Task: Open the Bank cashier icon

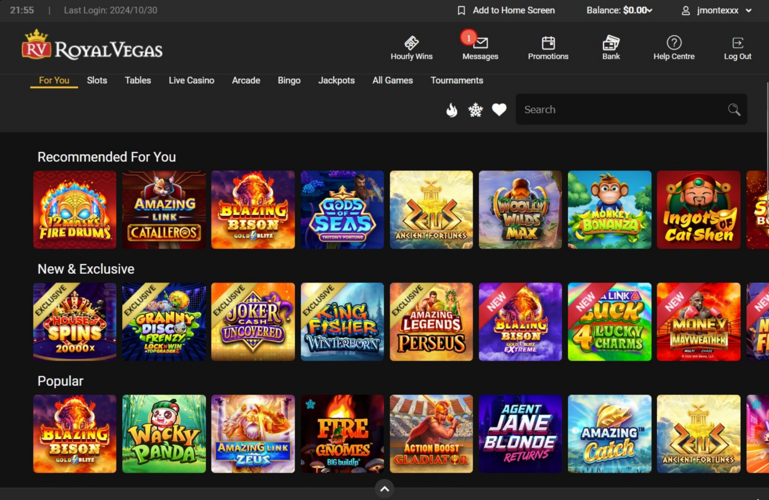Action: [611, 43]
